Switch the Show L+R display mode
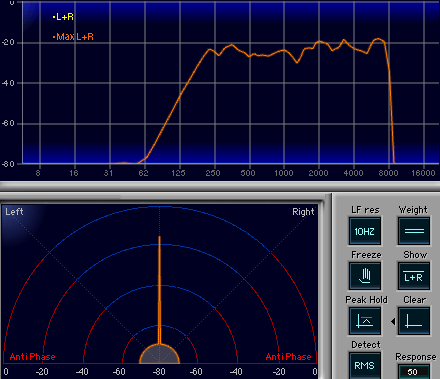This screenshot has width=440, height=379. (414, 276)
